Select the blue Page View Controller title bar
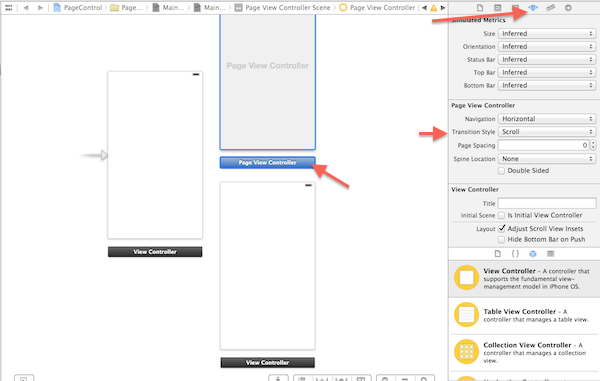Image resolution: width=600 pixels, height=381 pixels. (267, 163)
